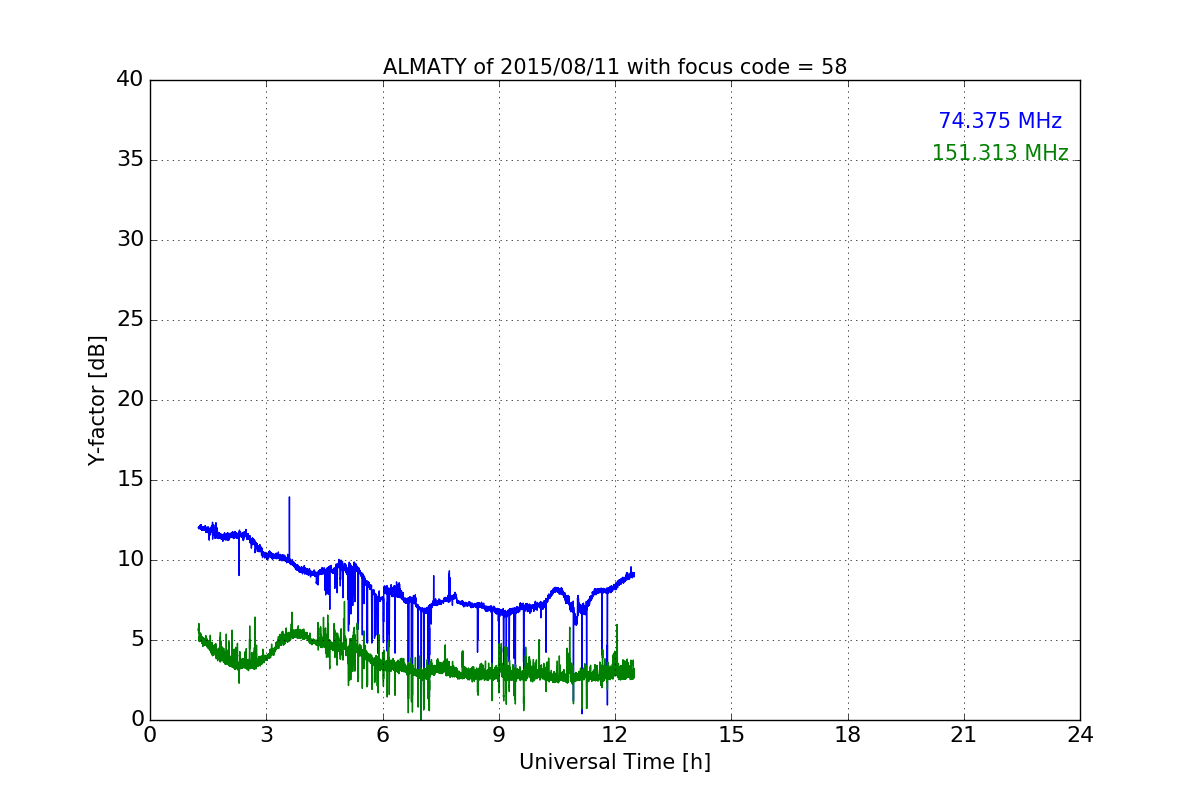Click x-axis tick label 24
The image size is (1200, 800).
(1080, 735)
